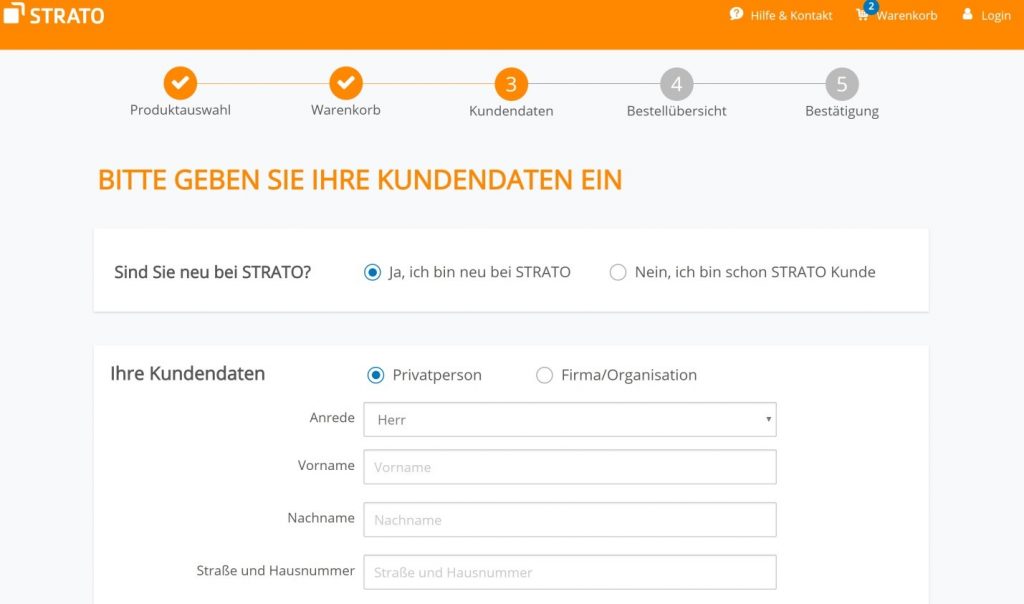Click the 'Sind Sie neu bei STRATO?' text
Screen dimensions: 1024x604
(x=212, y=272)
